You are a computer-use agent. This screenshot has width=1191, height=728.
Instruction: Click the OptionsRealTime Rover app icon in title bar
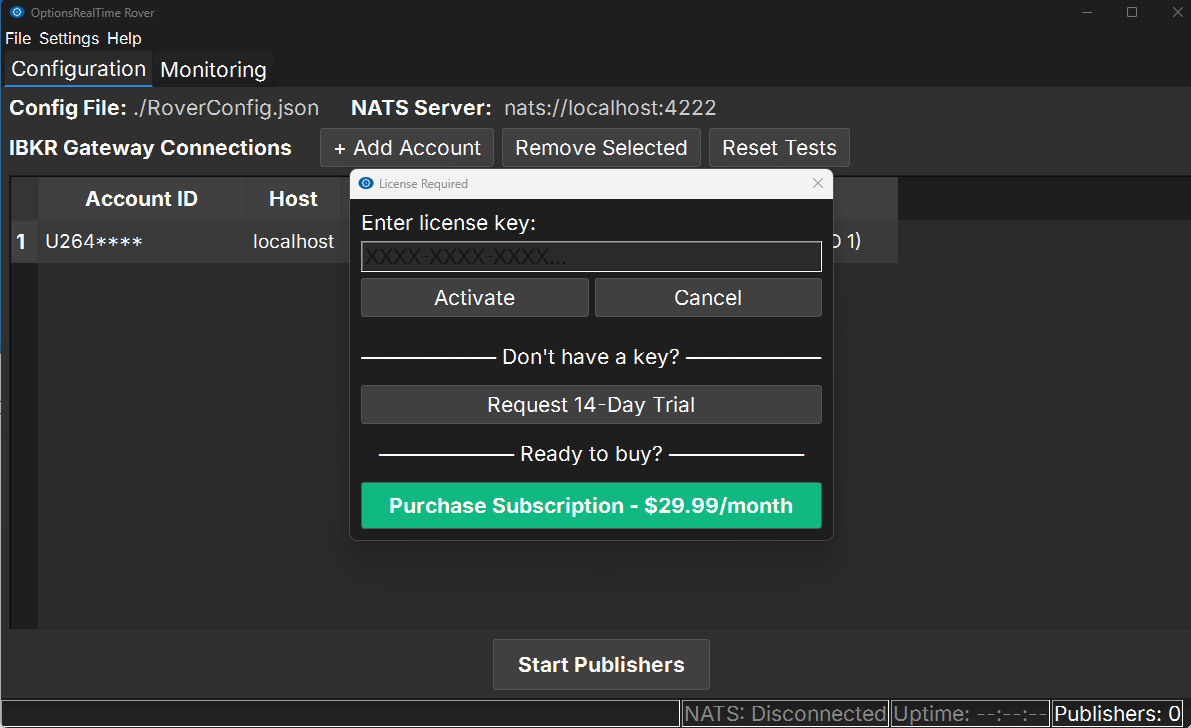point(16,13)
